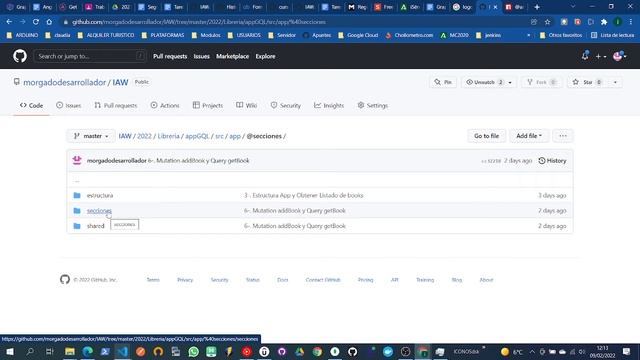Open footer About link
This screenshot has width=640, height=360.
click(486, 280)
